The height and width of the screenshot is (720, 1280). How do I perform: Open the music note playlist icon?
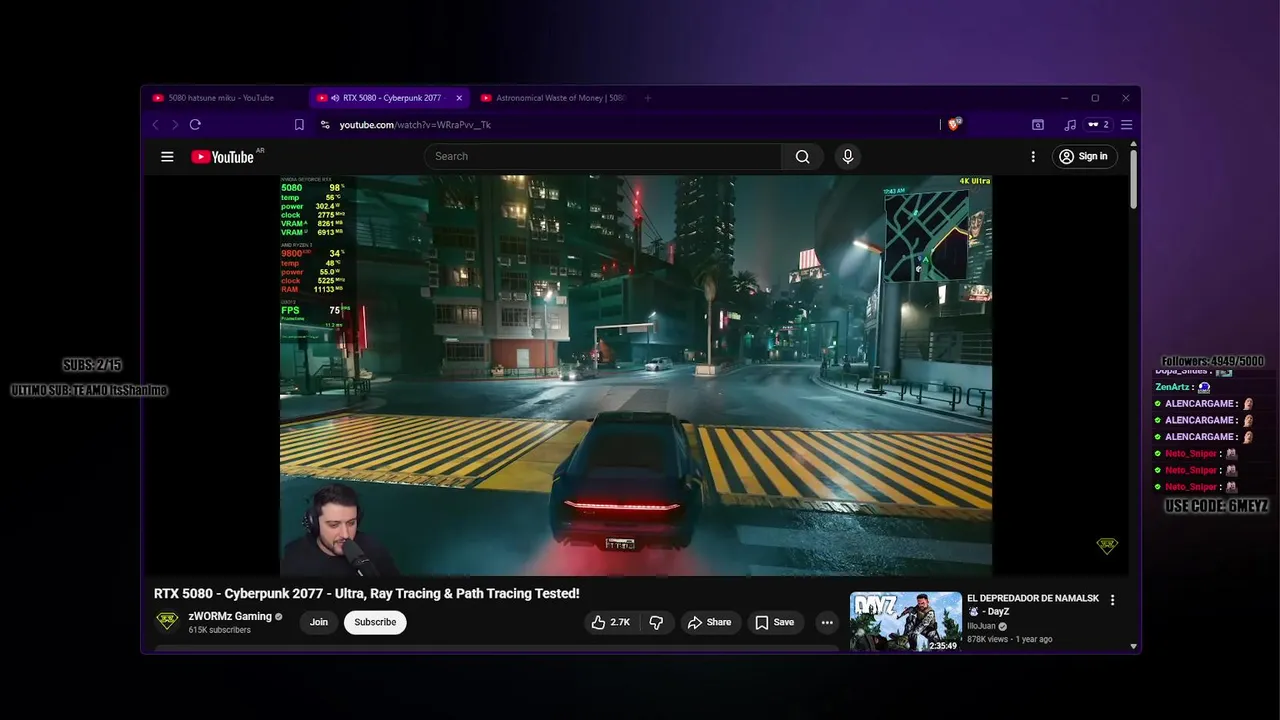(x=1070, y=125)
